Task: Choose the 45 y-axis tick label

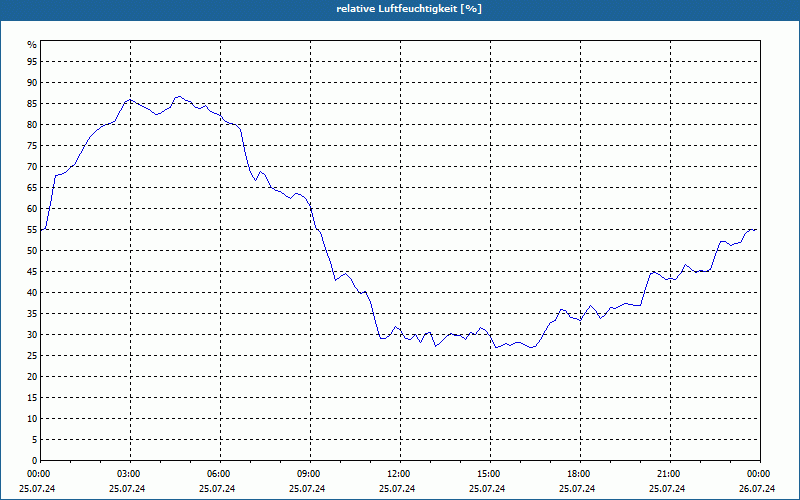Action: (x=32, y=271)
